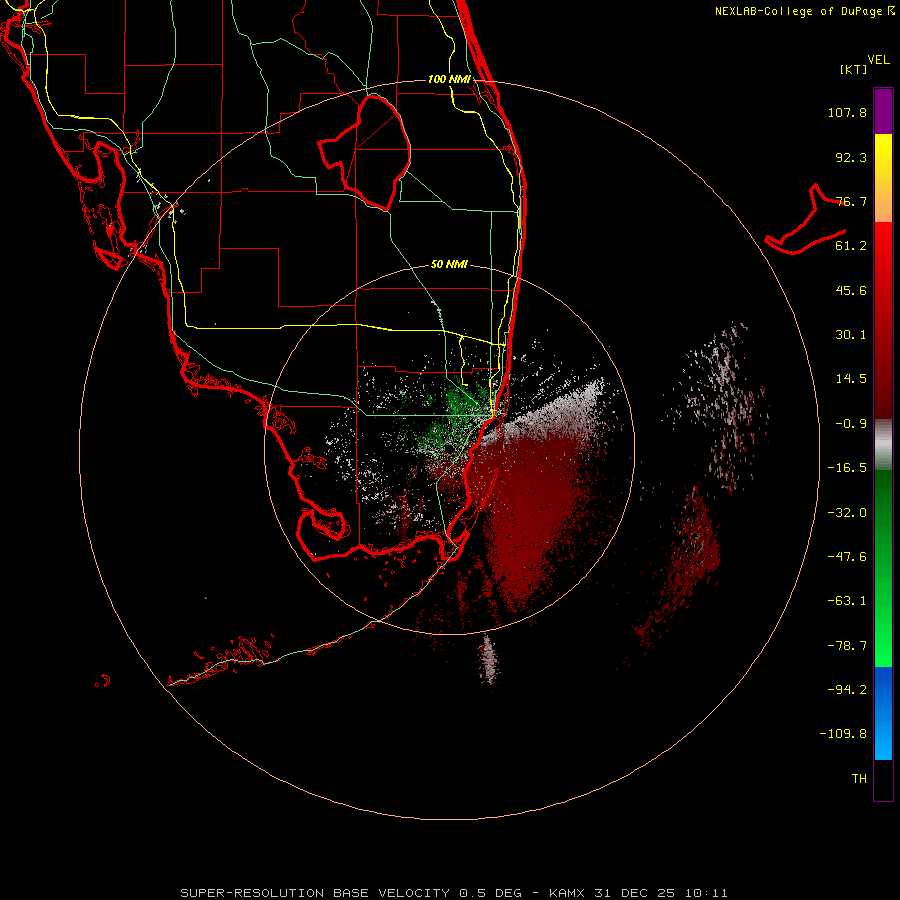Viewport: 900px width, 900px height.
Task: Click the -78.7 velocity scale value
Action: pyautogui.click(x=847, y=646)
